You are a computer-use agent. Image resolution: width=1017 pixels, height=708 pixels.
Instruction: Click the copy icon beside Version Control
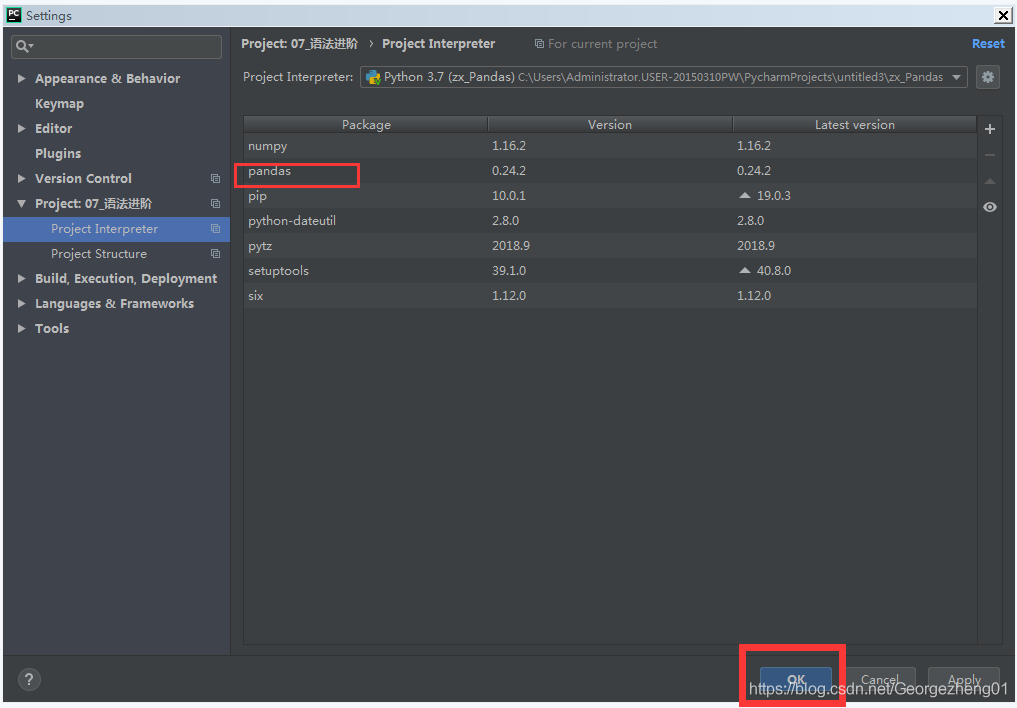(215, 178)
